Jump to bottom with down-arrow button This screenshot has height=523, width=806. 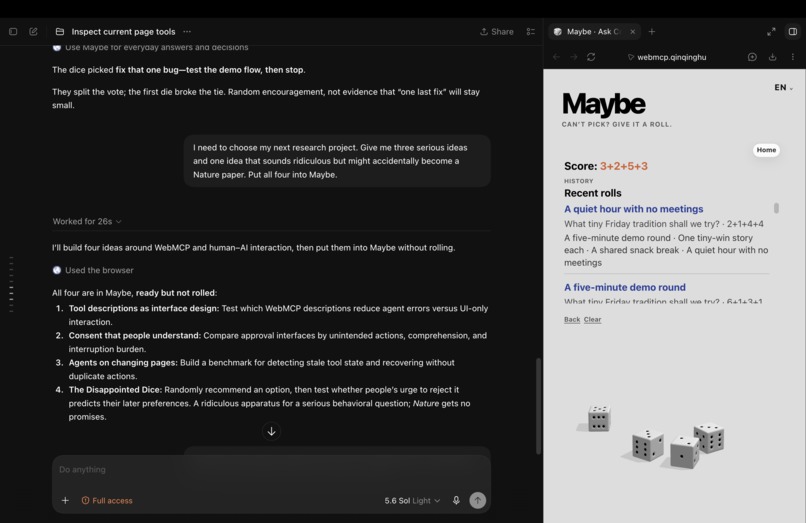click(271, 431)
